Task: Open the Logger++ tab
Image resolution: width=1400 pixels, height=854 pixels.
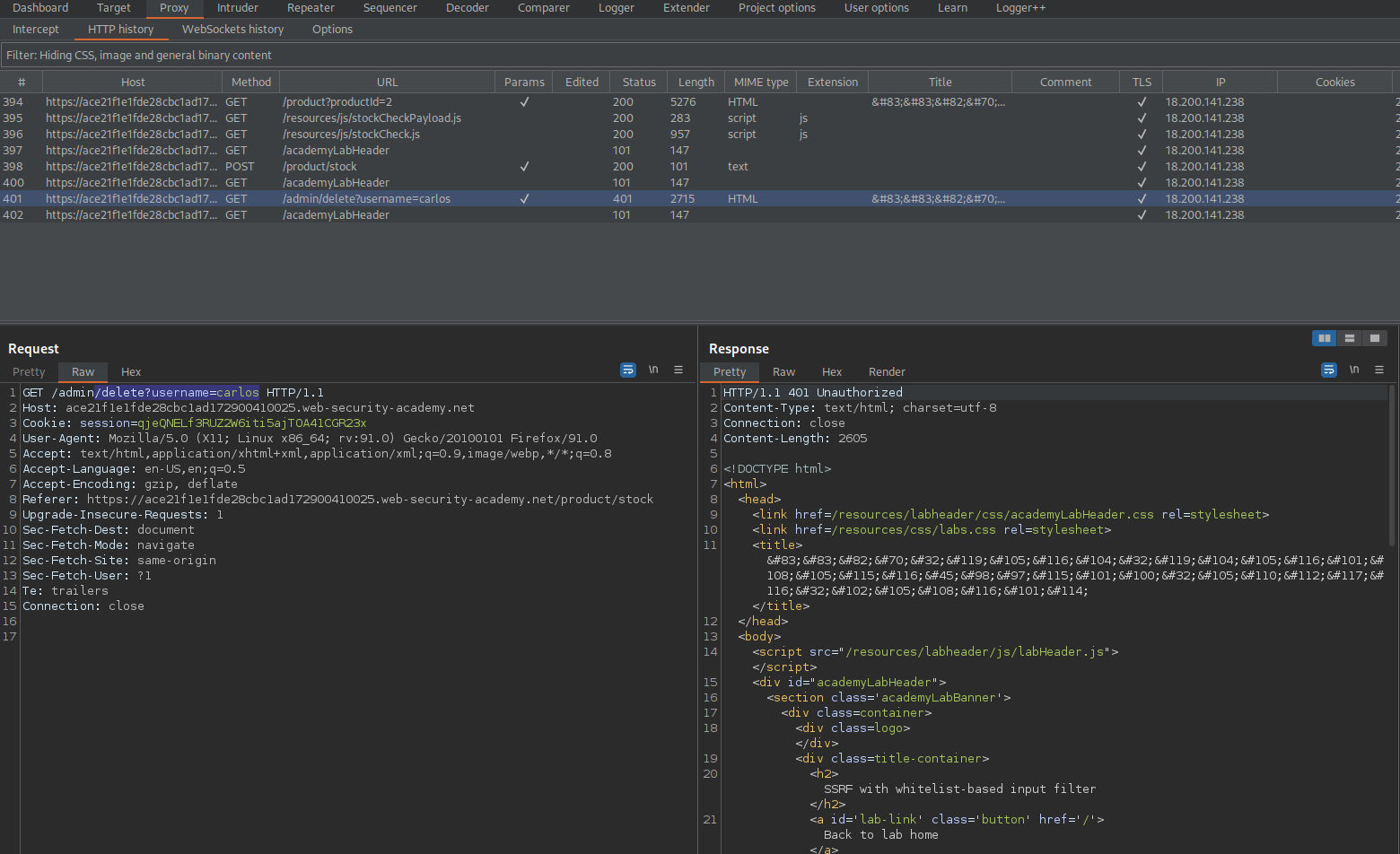Action: point(1021,8)
